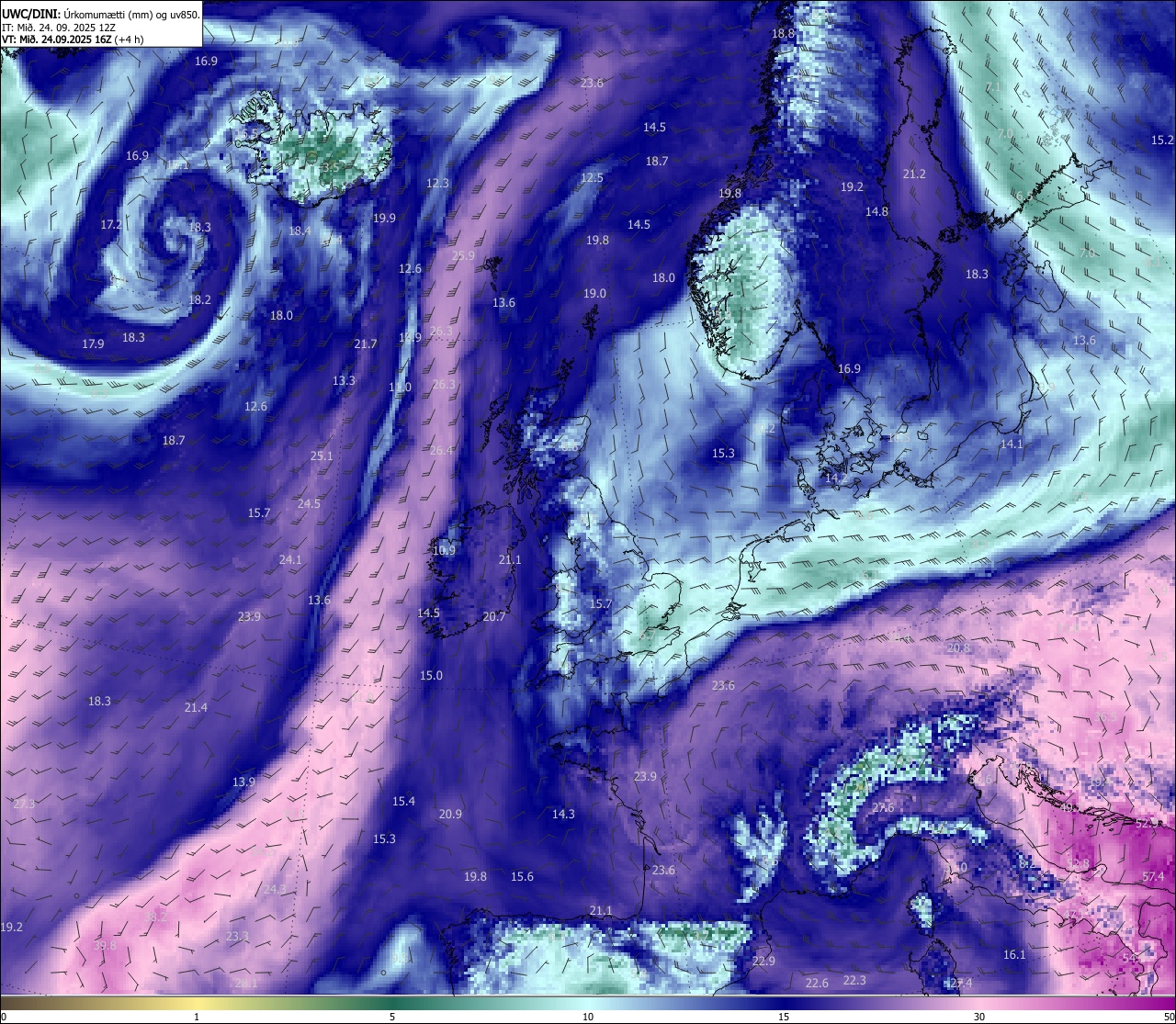Click the map value 39.8
Viewport: 1176px width, 1024px height.
pyautogui.click(x=106, y=945)
